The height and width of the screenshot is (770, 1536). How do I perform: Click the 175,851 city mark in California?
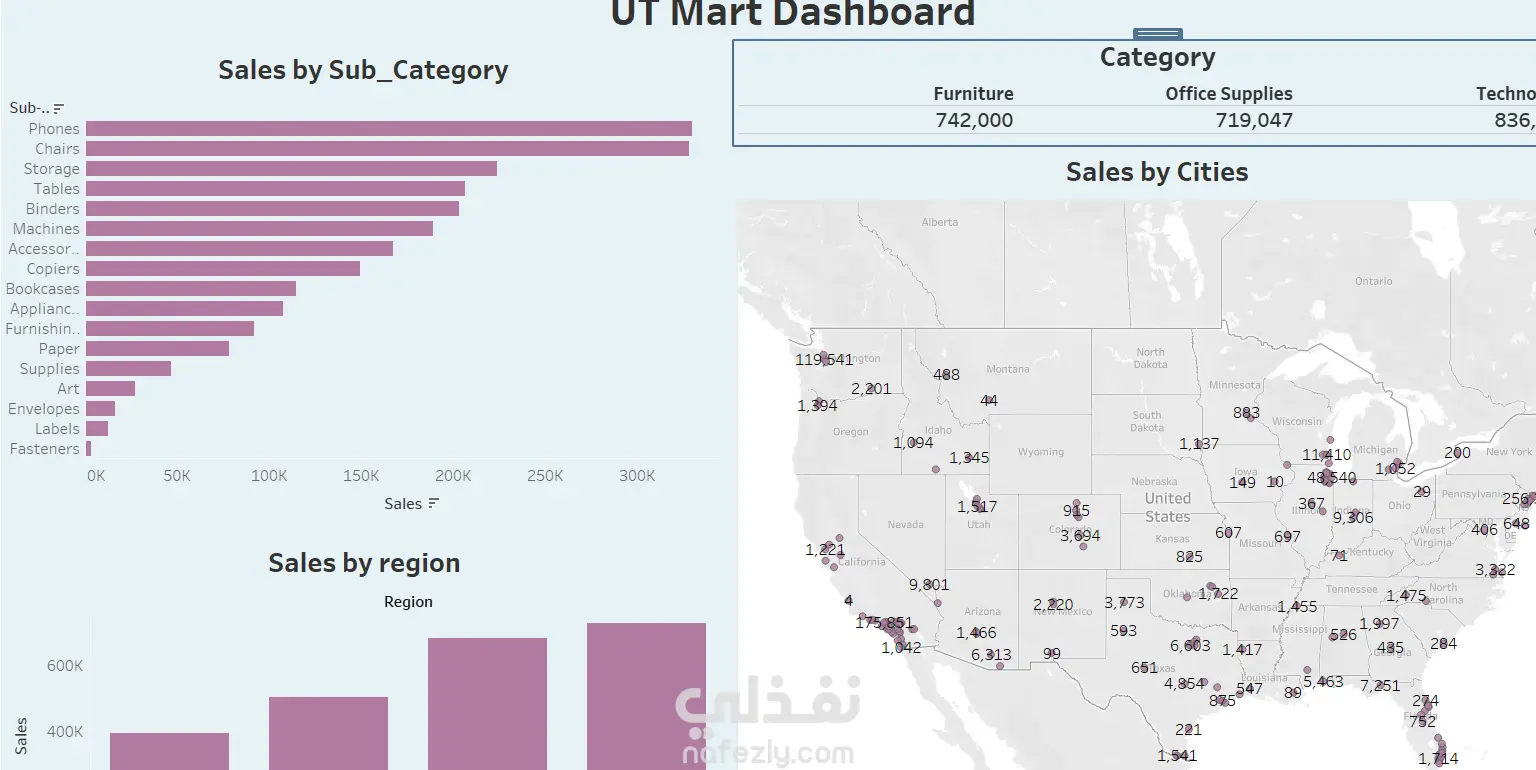point(884,622)
